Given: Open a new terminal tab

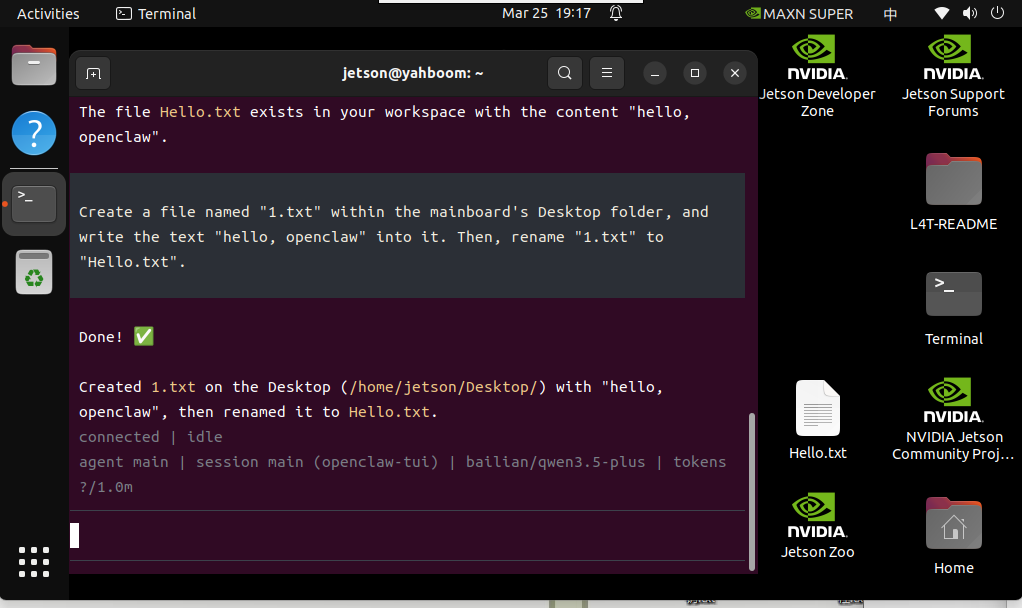Looking at the screenshot, I should pos(93,73).
